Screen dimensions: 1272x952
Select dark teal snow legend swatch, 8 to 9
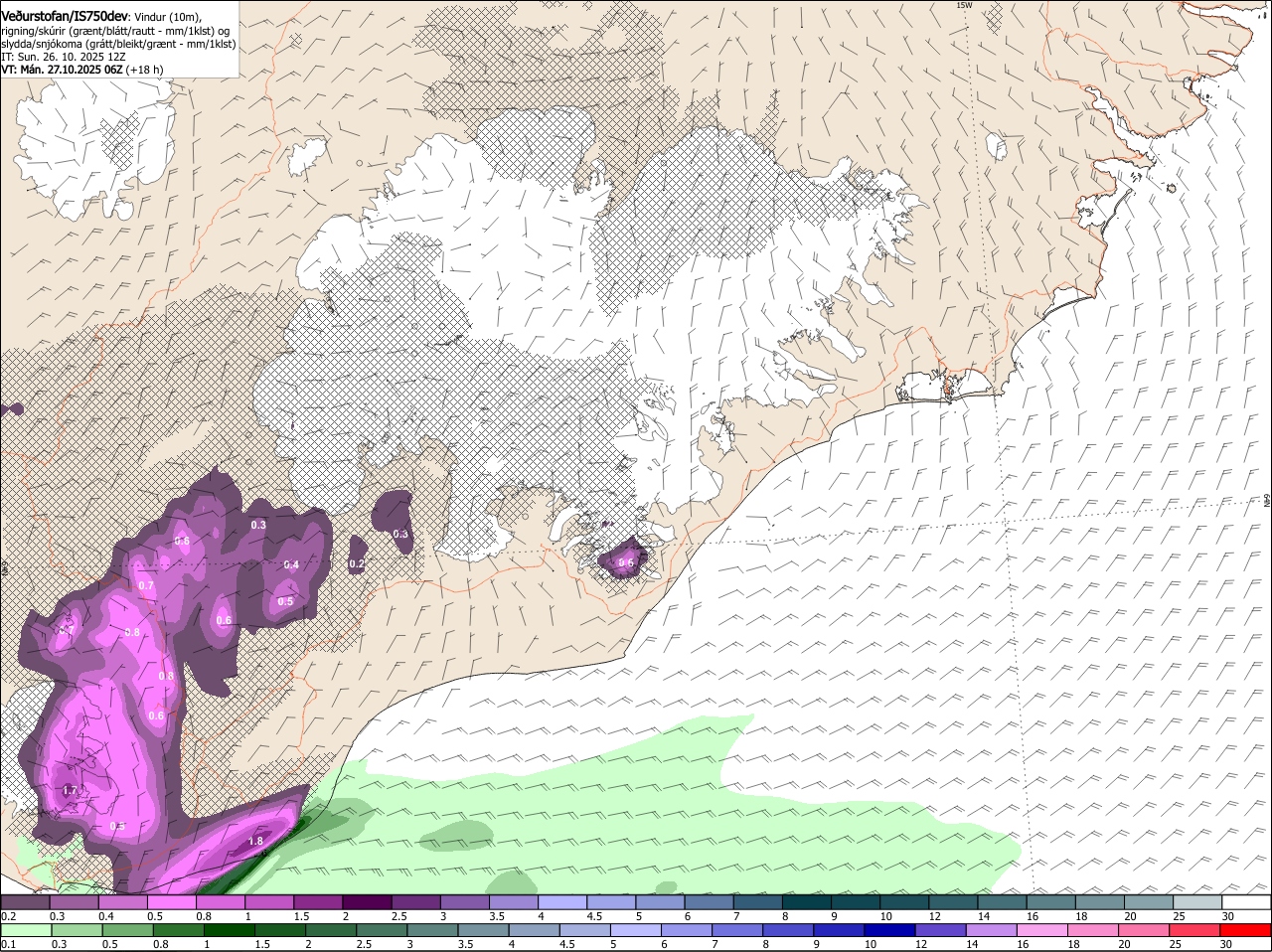pyautogui.click(x=809, y=902)
